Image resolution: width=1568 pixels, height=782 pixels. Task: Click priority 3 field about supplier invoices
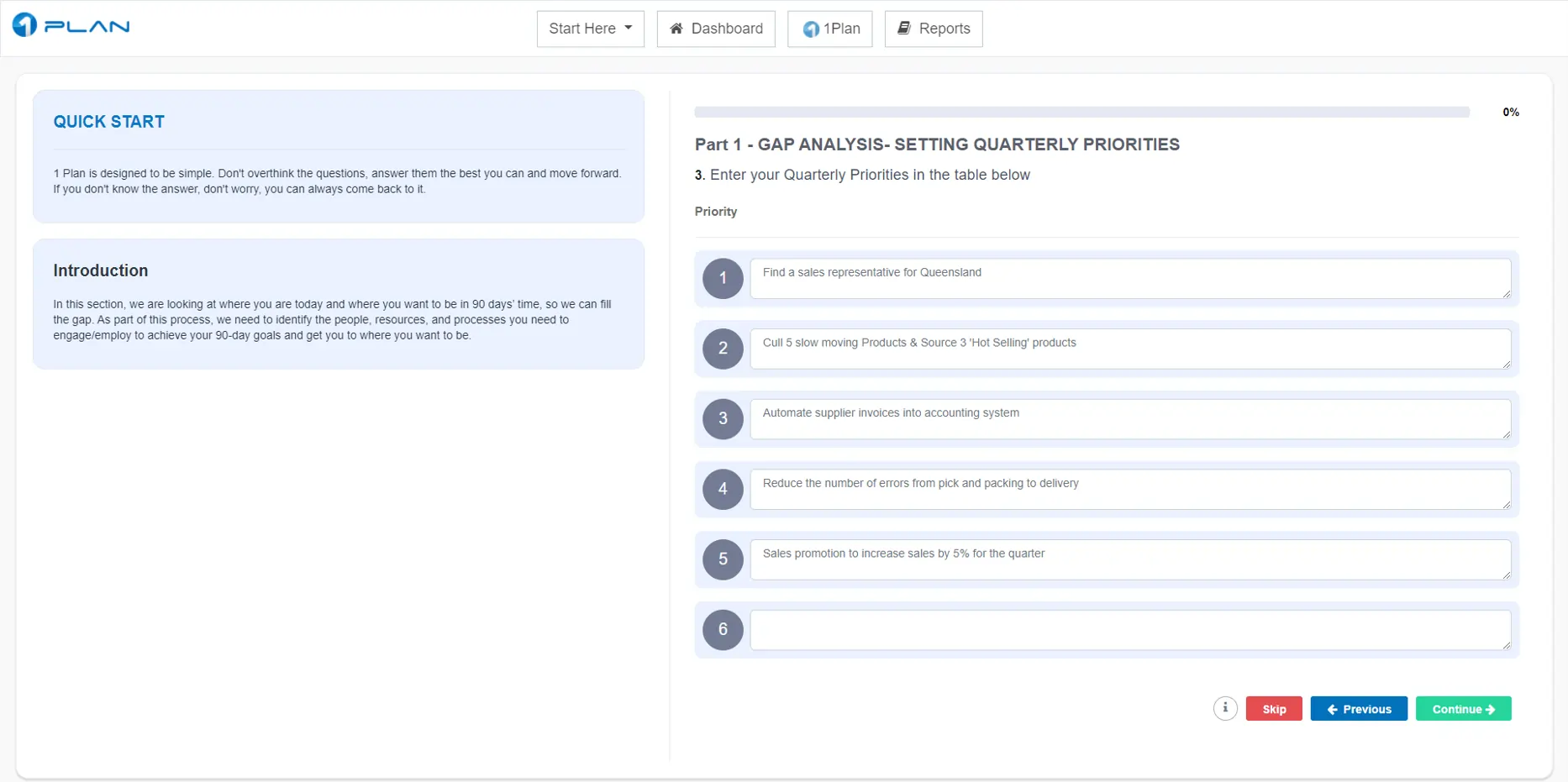pos(1130,419)
